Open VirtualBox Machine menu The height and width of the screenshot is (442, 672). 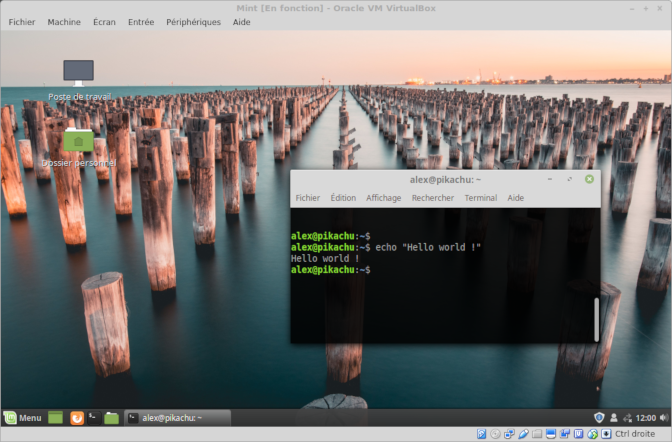(x=64, y=21)
